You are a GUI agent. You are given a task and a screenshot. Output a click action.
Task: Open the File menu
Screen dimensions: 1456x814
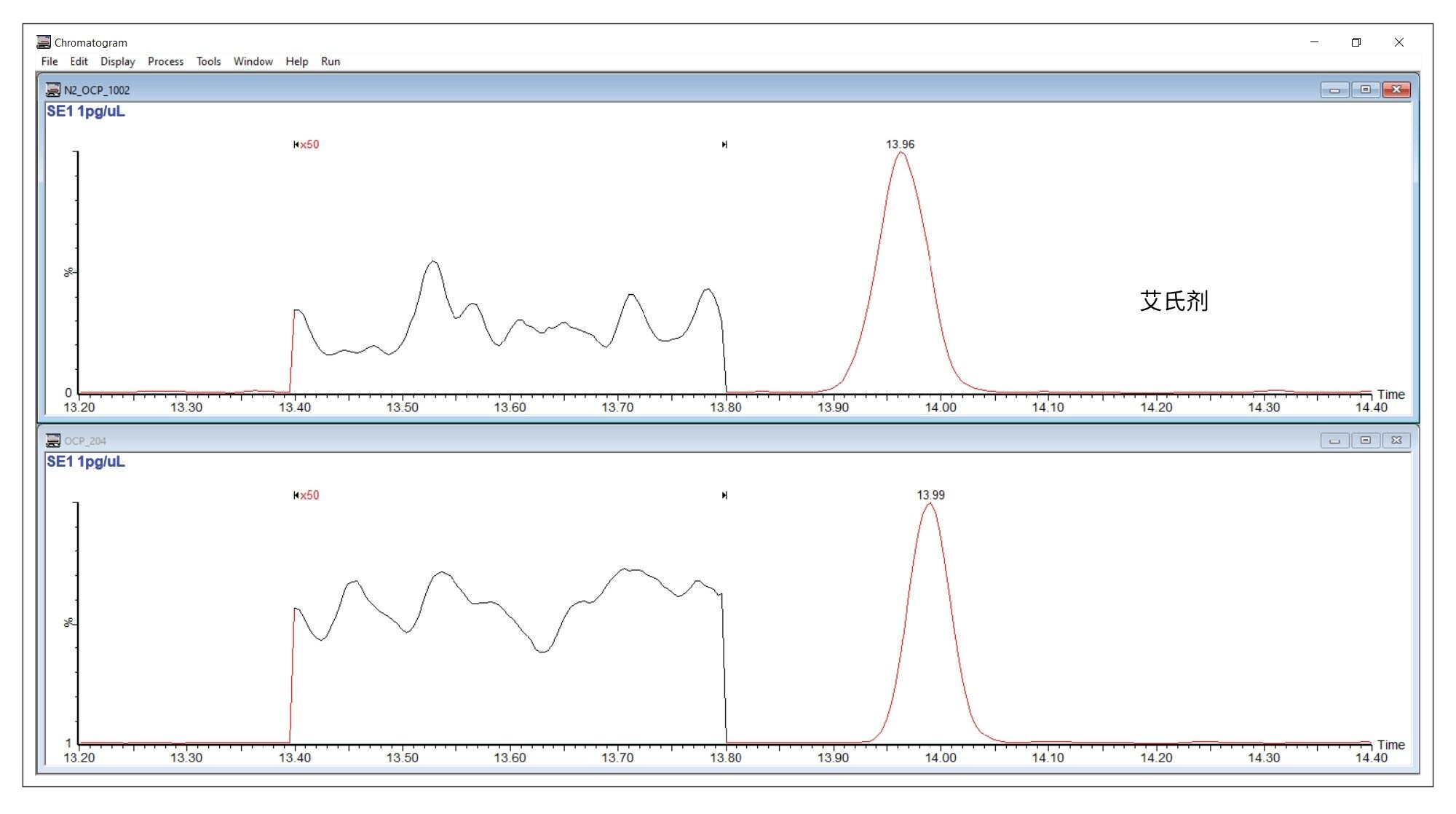[49, 61]
